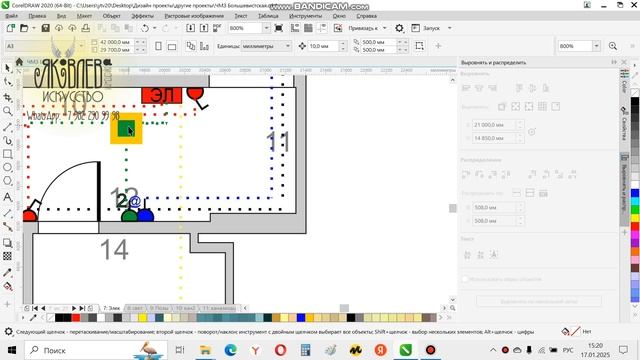Click the Print icon in toolbar

point(86,28)
